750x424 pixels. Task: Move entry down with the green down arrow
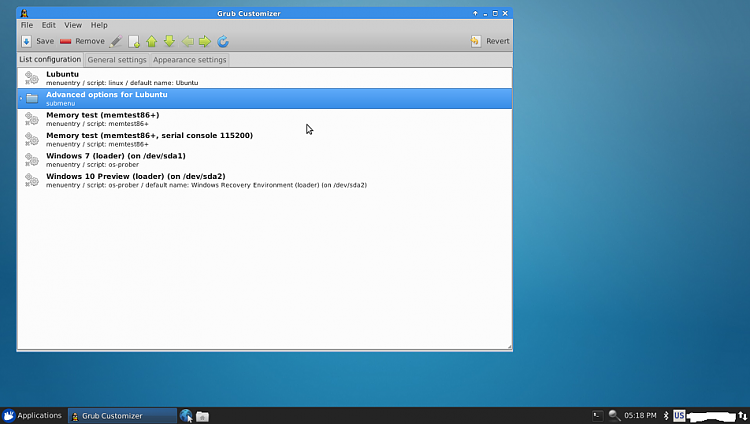(169, 42)
